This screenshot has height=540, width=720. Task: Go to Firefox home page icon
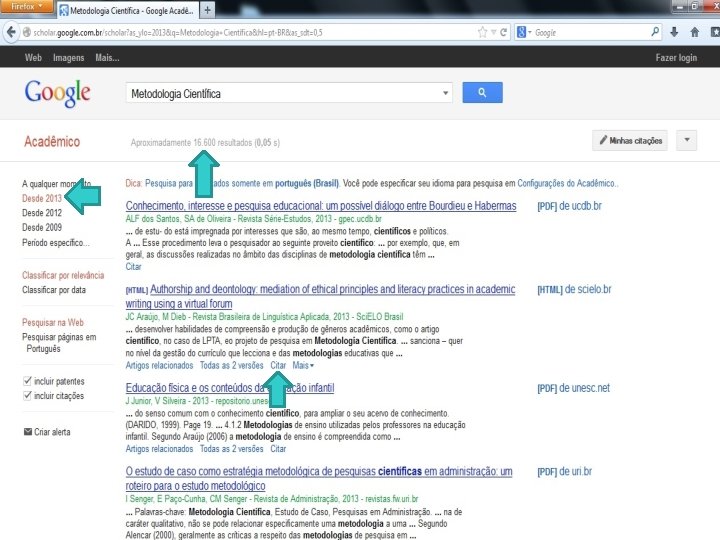coord(694,32)
